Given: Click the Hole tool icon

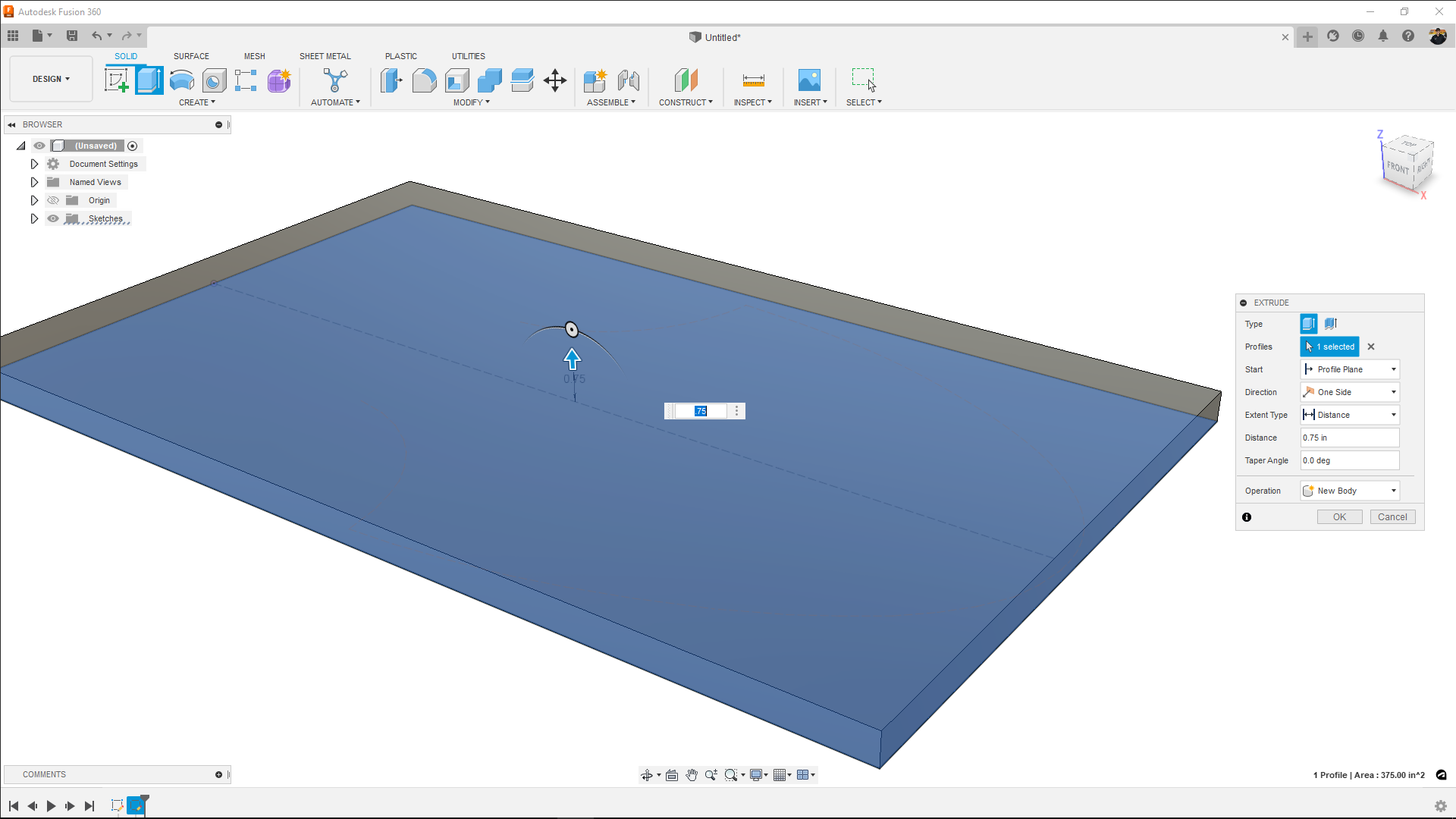Looking at the screenshot, I should (214, 80).
